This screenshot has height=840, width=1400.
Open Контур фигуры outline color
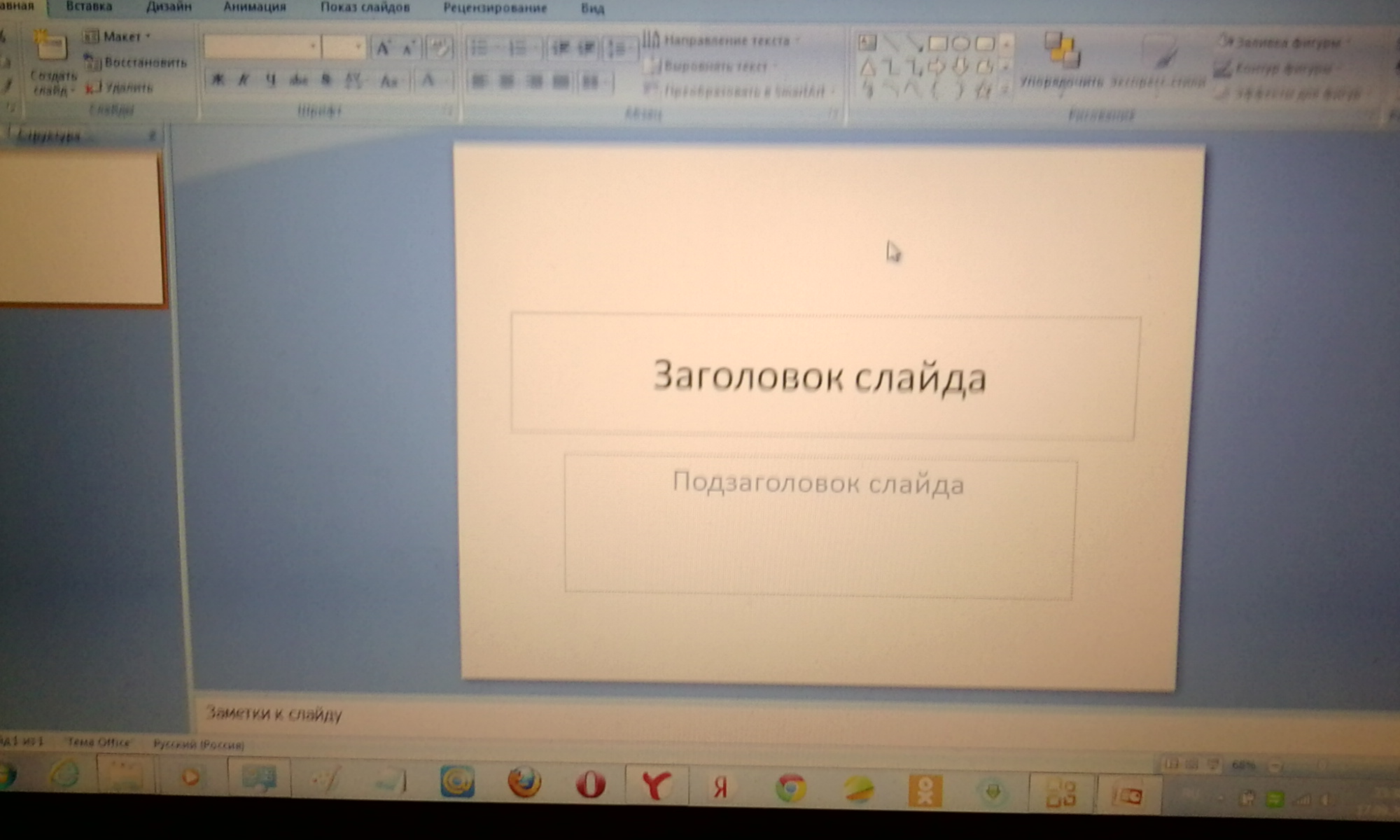click(1277, 68)
